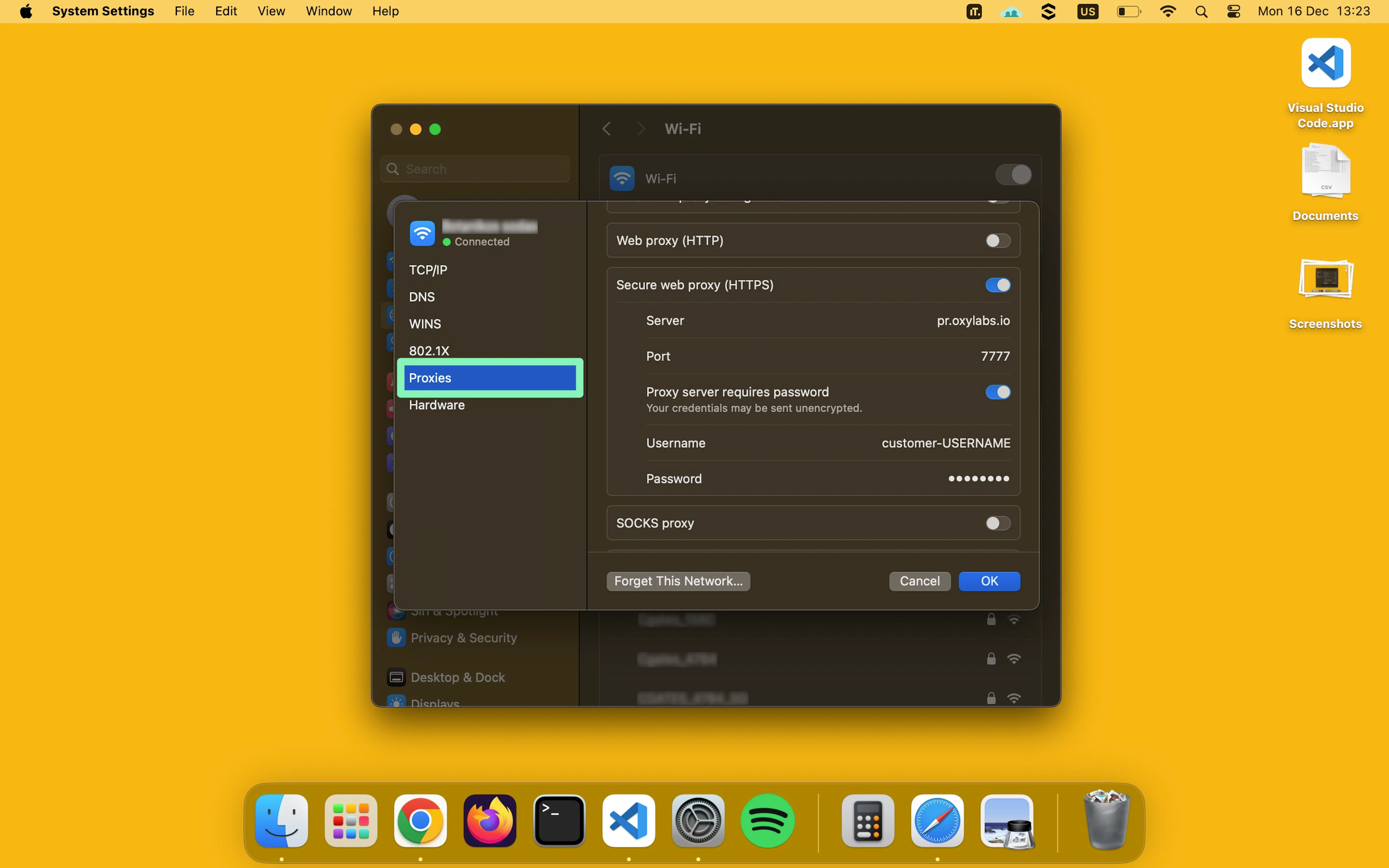Screen dimensions: 1389x868
Task: Go forward with the right chevron
Action: 641,129
